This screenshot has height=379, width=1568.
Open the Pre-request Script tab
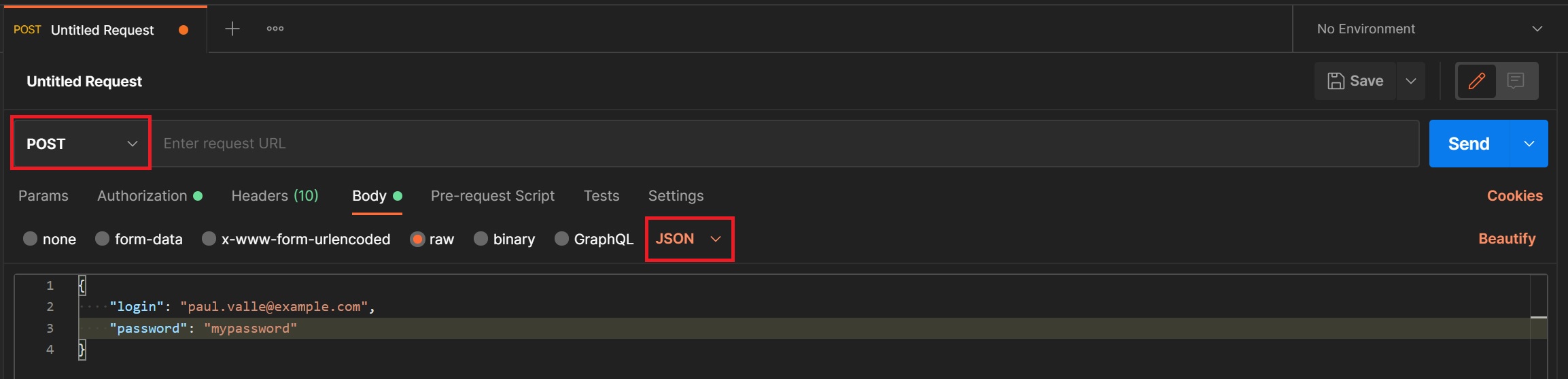tap(492, 196)
